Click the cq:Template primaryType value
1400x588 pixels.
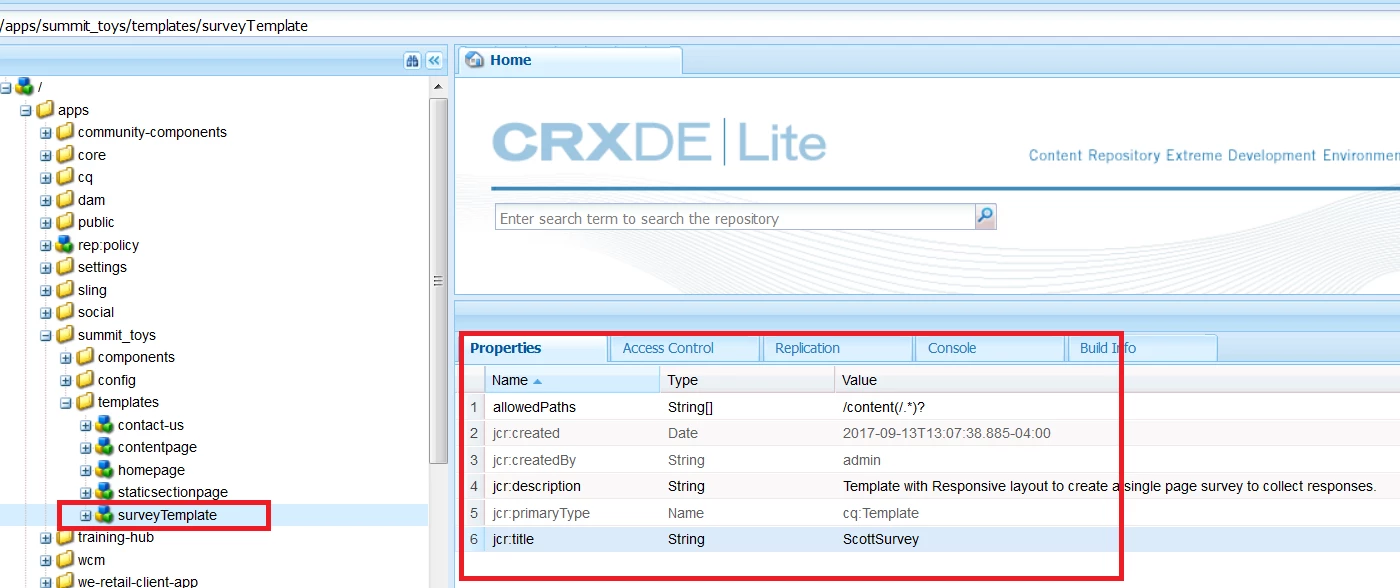[881, 513]
